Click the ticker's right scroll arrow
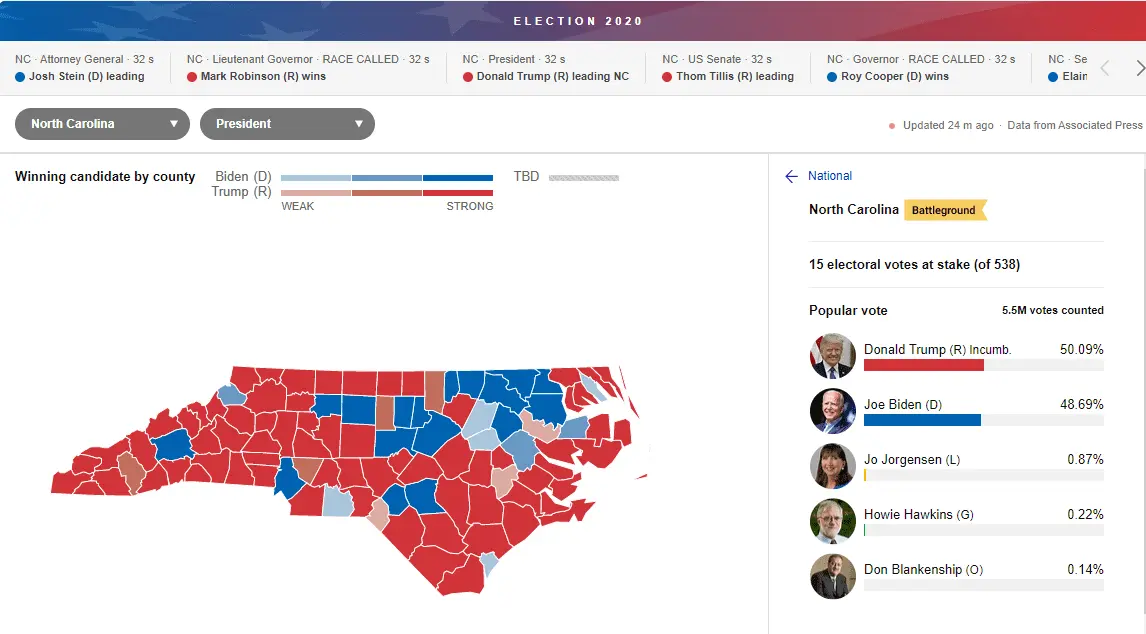Viewport: 1146px width, 634px height. click(1139, 68)
